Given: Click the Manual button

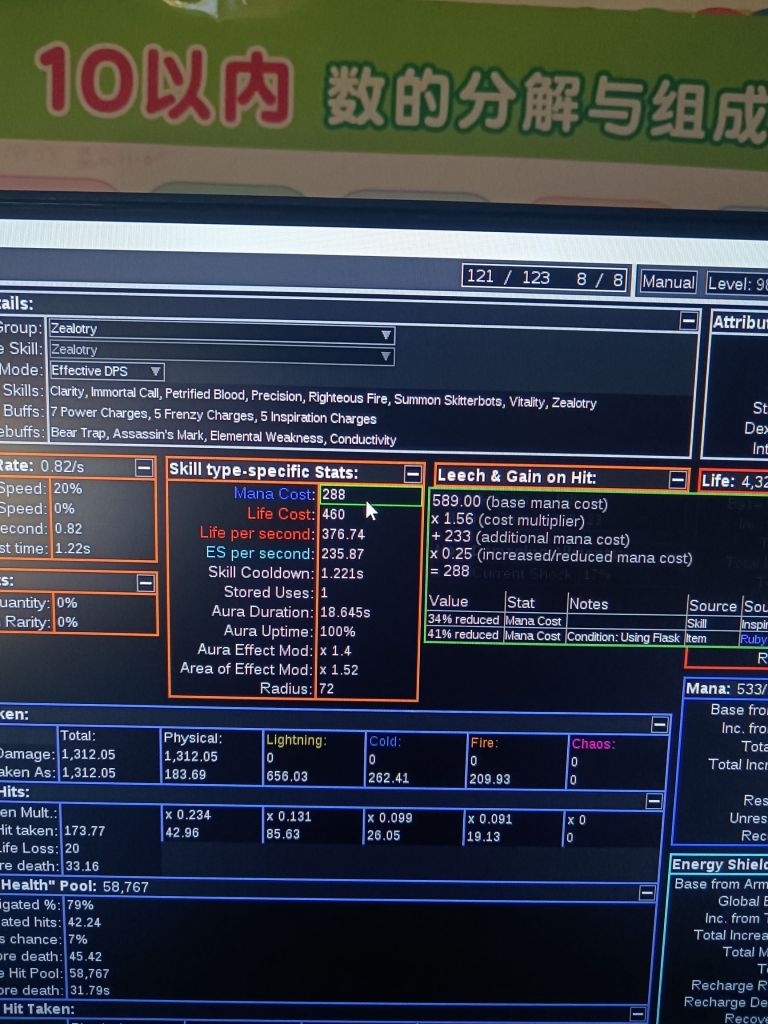Looking at the screenshot, I should point(667,282).
